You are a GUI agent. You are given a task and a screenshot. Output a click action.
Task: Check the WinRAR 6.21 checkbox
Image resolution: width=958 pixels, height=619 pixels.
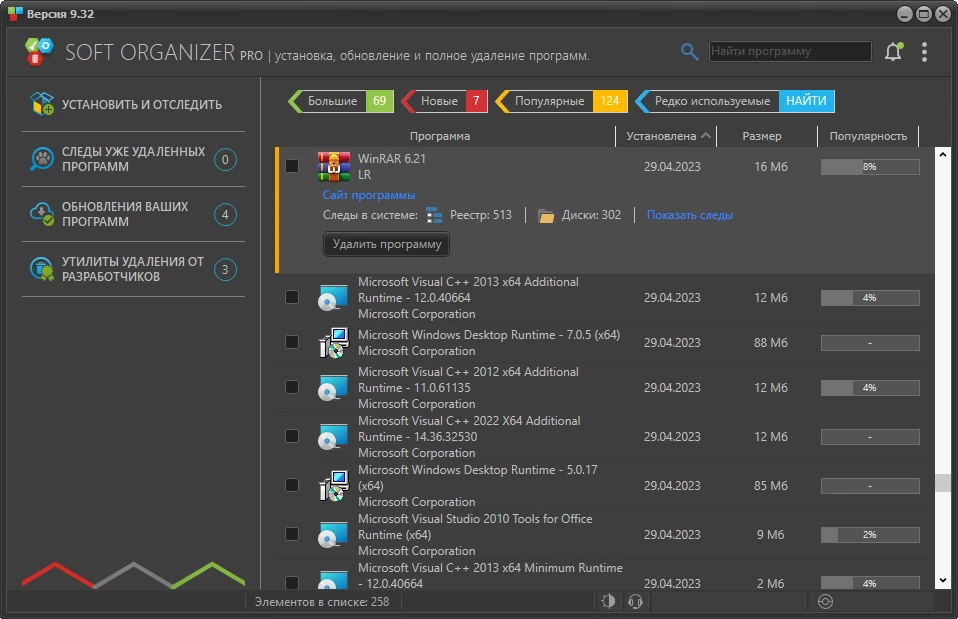point(292,166)
